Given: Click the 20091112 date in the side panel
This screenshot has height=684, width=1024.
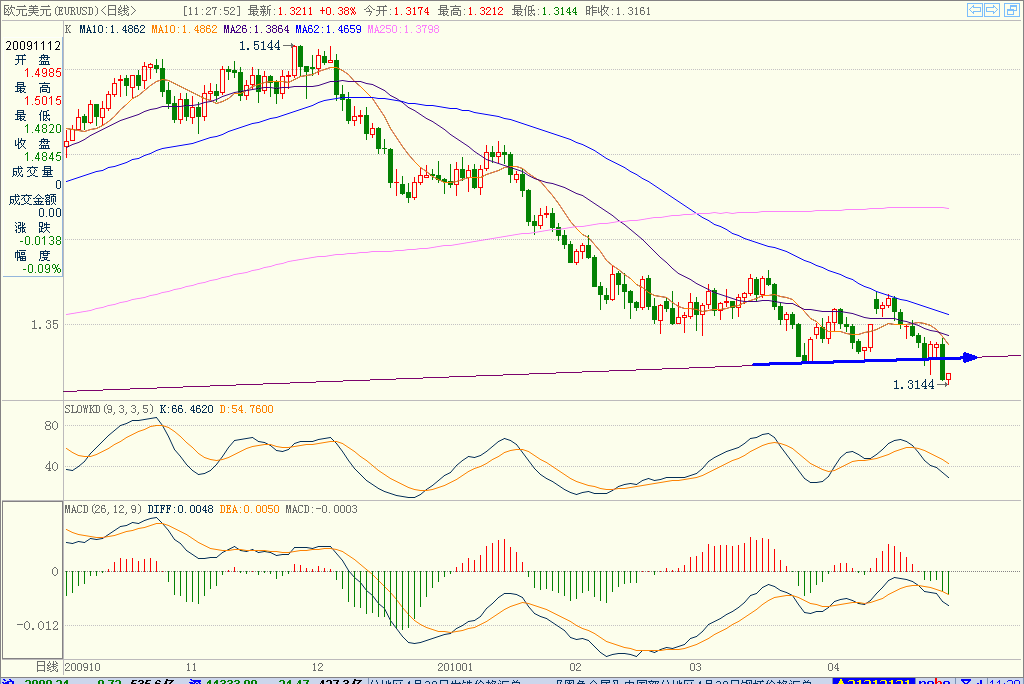Looking at the screenshot, I should [33, 46].
